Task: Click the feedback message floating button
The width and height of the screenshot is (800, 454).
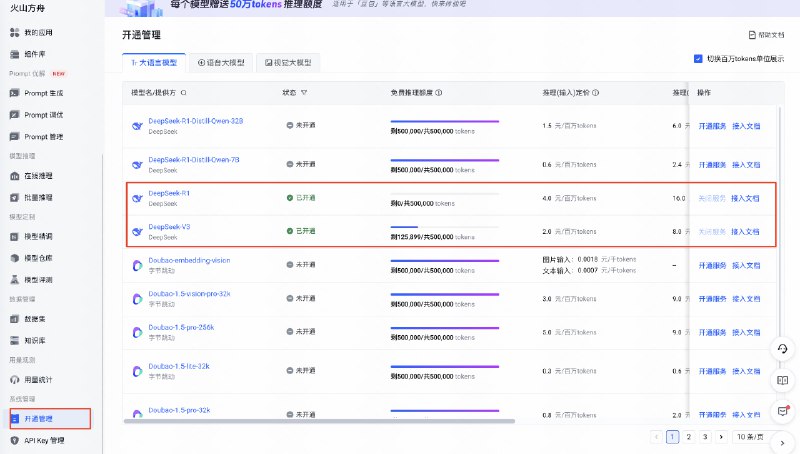Action: [x=783, y=411]
